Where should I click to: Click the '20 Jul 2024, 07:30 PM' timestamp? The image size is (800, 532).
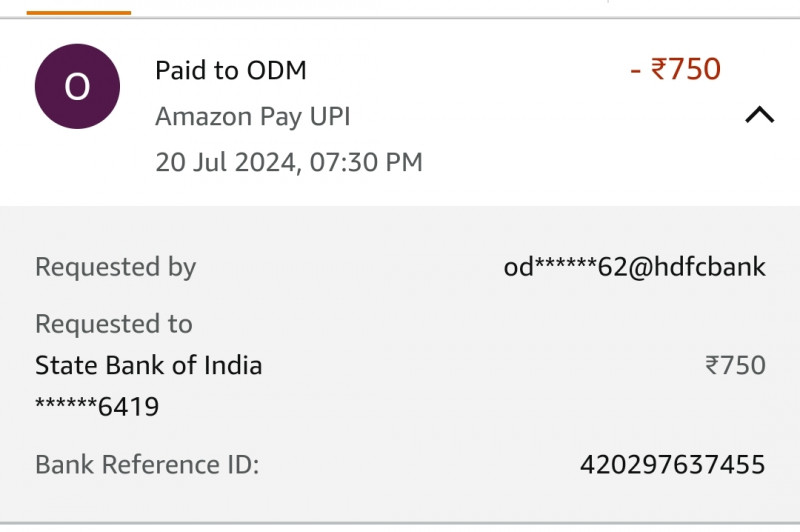(x=288, y=161)
